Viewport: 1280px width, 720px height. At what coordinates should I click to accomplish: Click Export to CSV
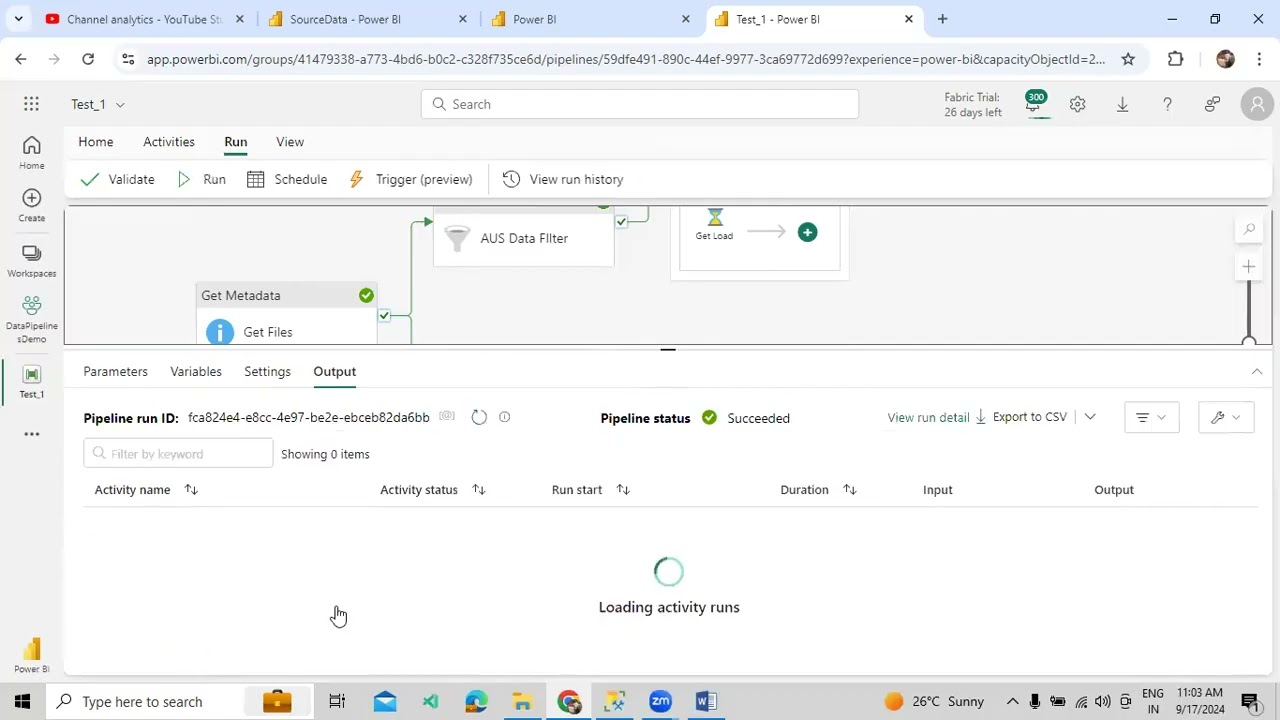[1021, 417]
